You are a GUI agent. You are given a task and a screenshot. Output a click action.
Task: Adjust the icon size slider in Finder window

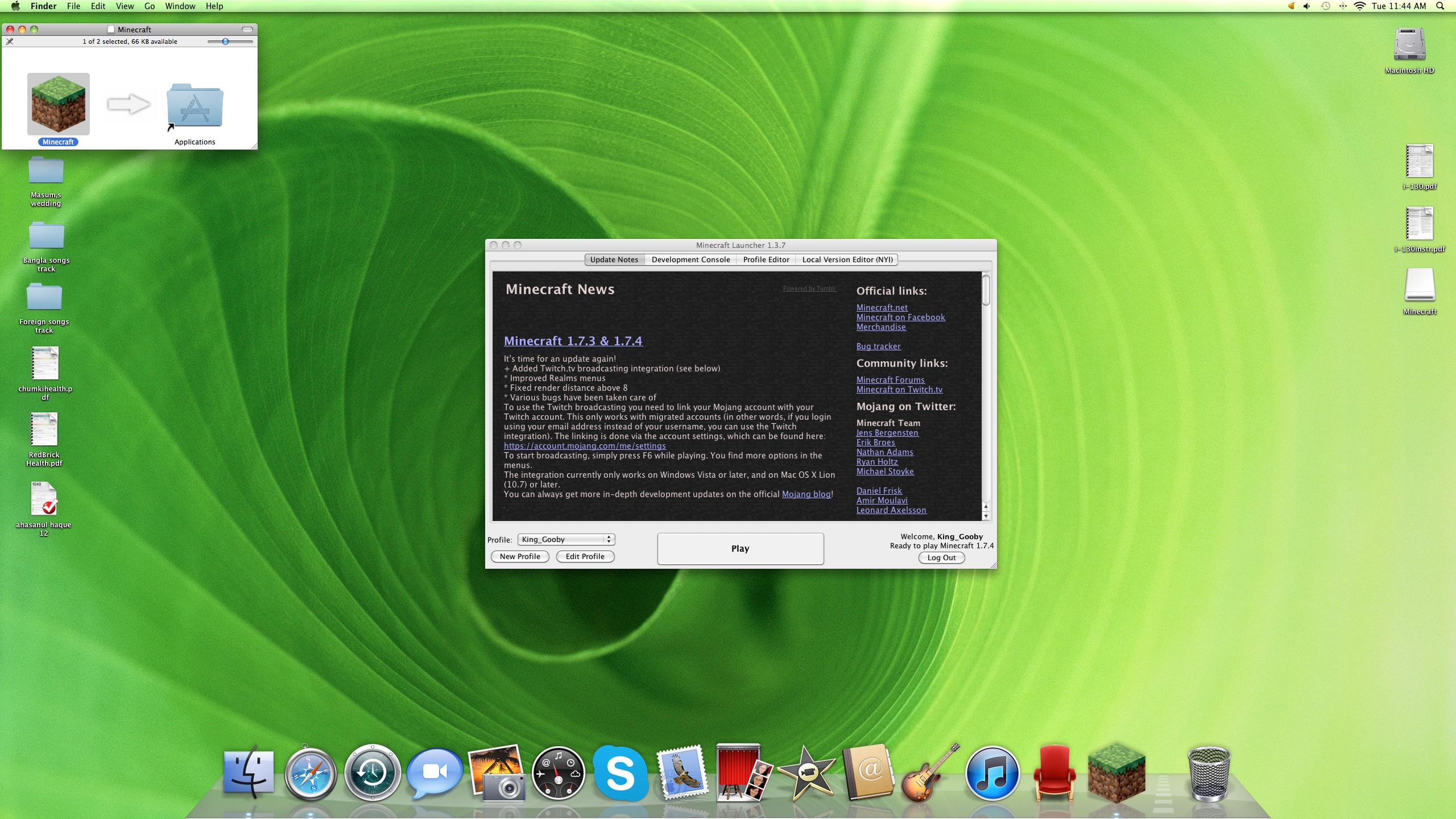coord(226,42)
